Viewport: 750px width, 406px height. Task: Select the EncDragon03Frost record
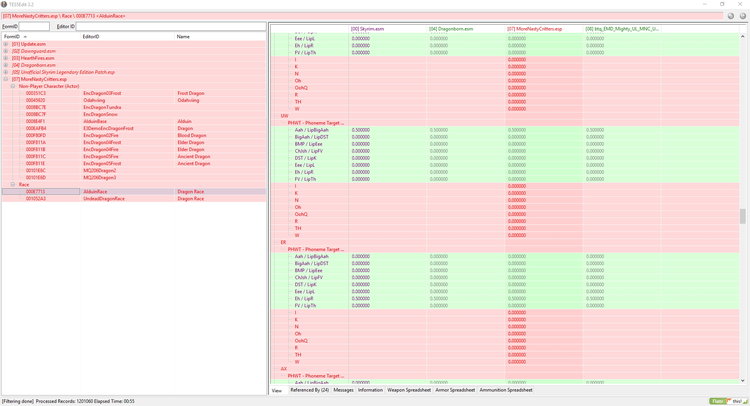[134, 93]
